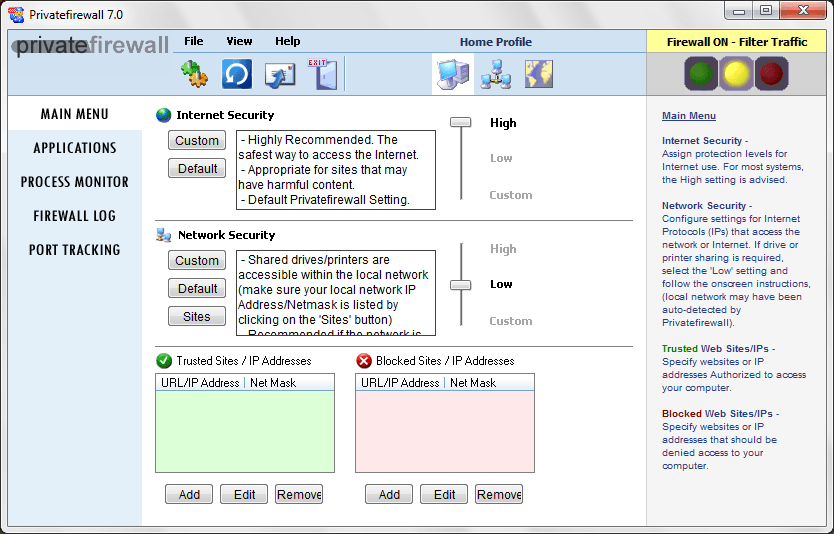
Task: Open the View menu
Action: pyautogui.click(x=239, y=41)
